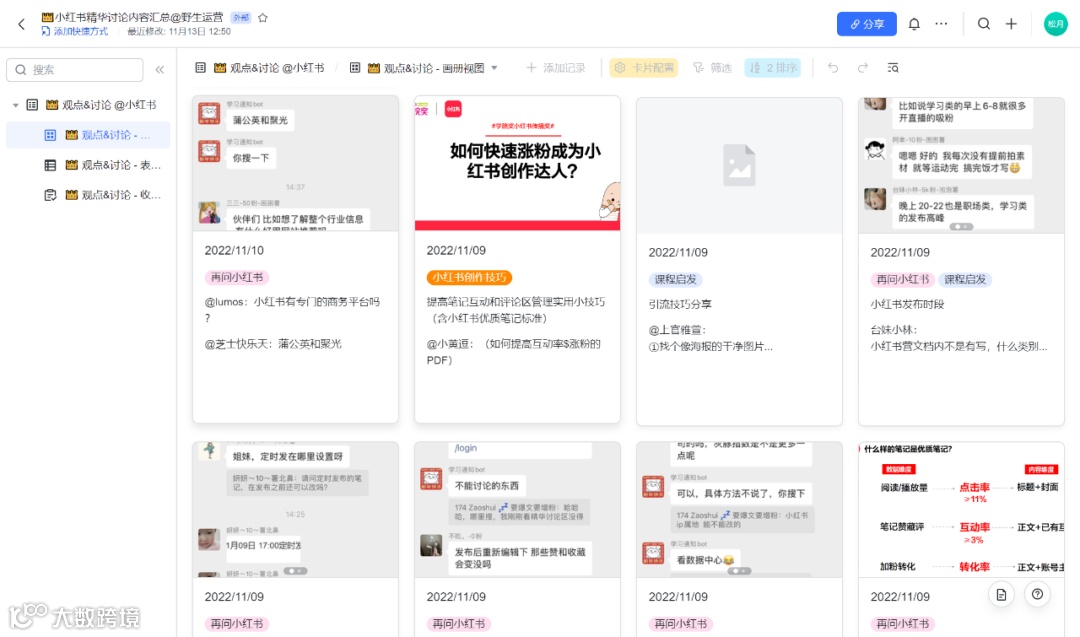The height and width of the screenshot is (637, 1080).
Task: Open the more options ellipsis menu
Action: click(941, 24)
